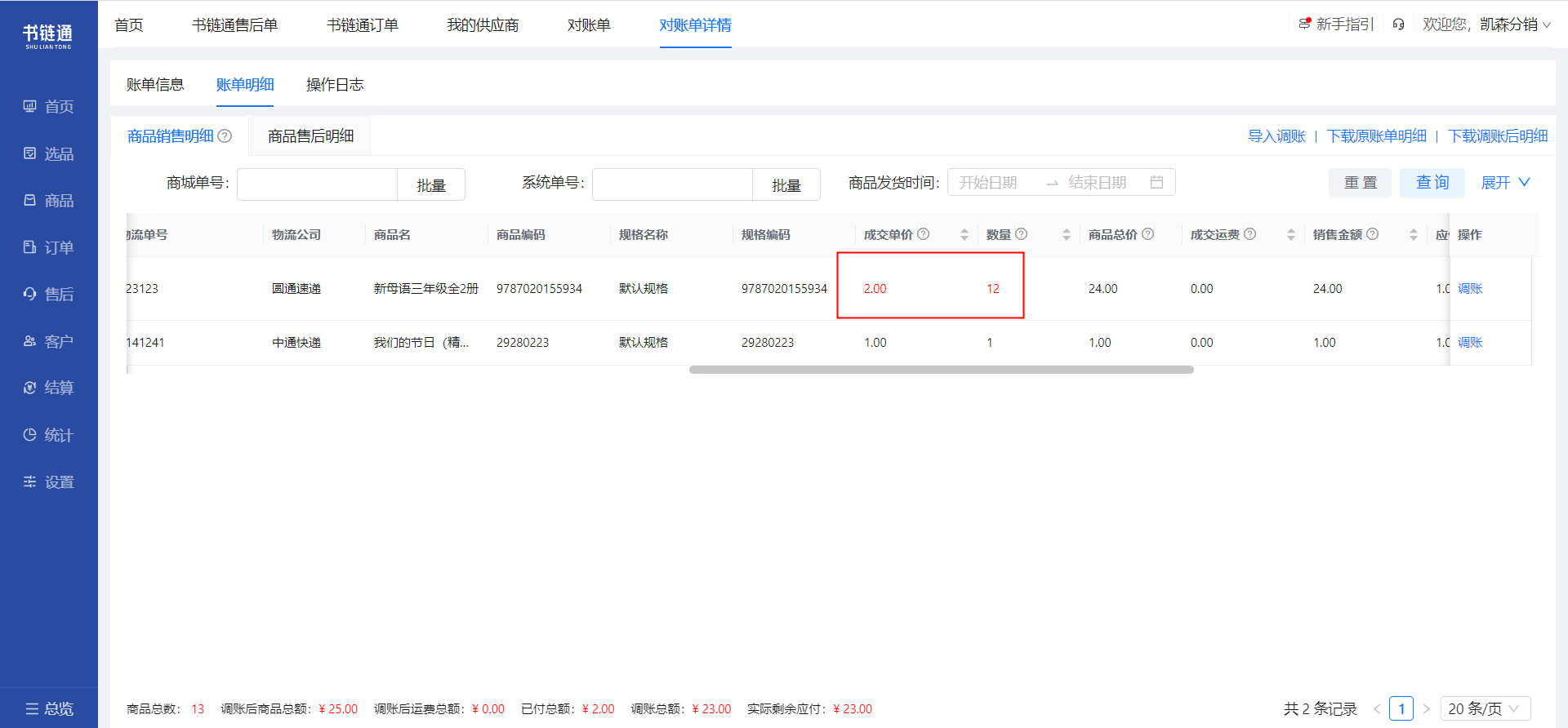Screen dimensions: 1568x728
Task: Click 调账 for 我们的节日 row
Action: 1470,343
